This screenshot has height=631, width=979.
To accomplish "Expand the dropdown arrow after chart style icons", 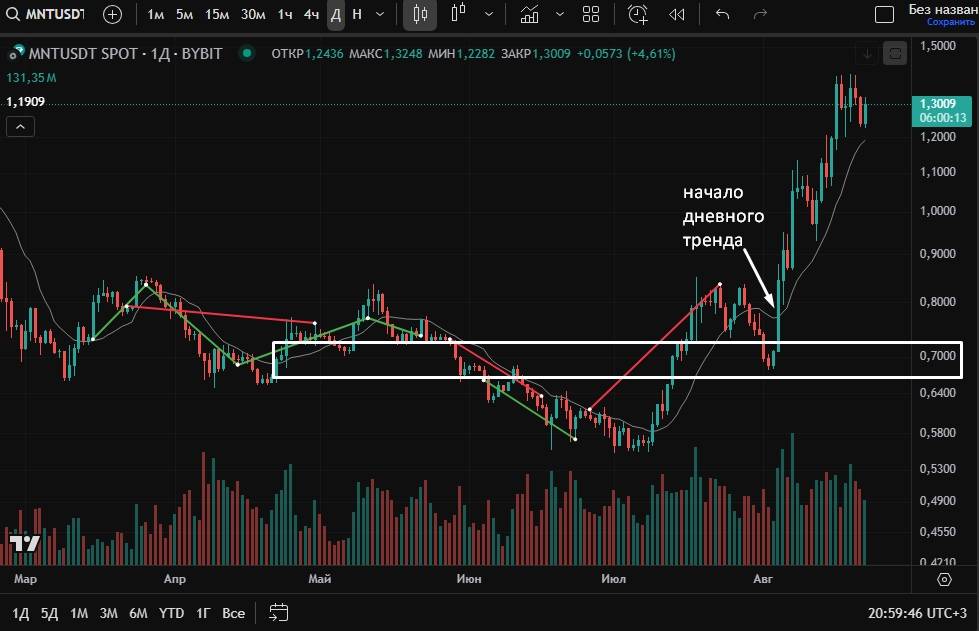I will point(488,15).
